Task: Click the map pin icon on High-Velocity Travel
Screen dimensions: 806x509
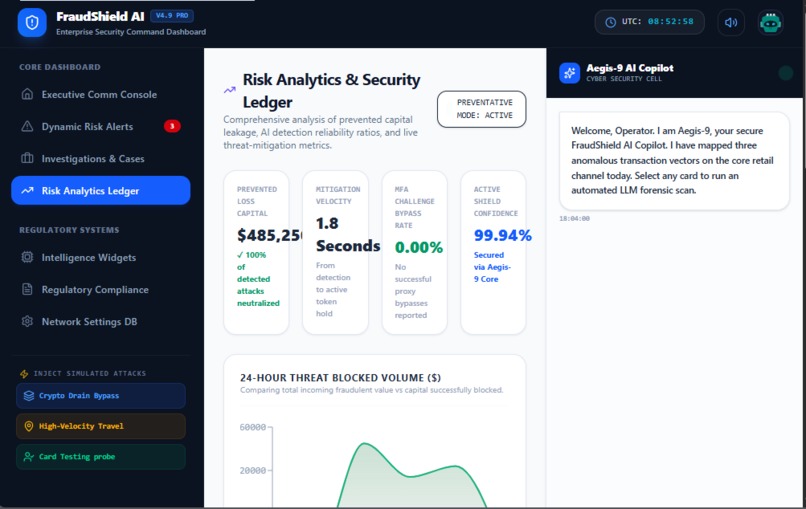Action: coord(29,426)
